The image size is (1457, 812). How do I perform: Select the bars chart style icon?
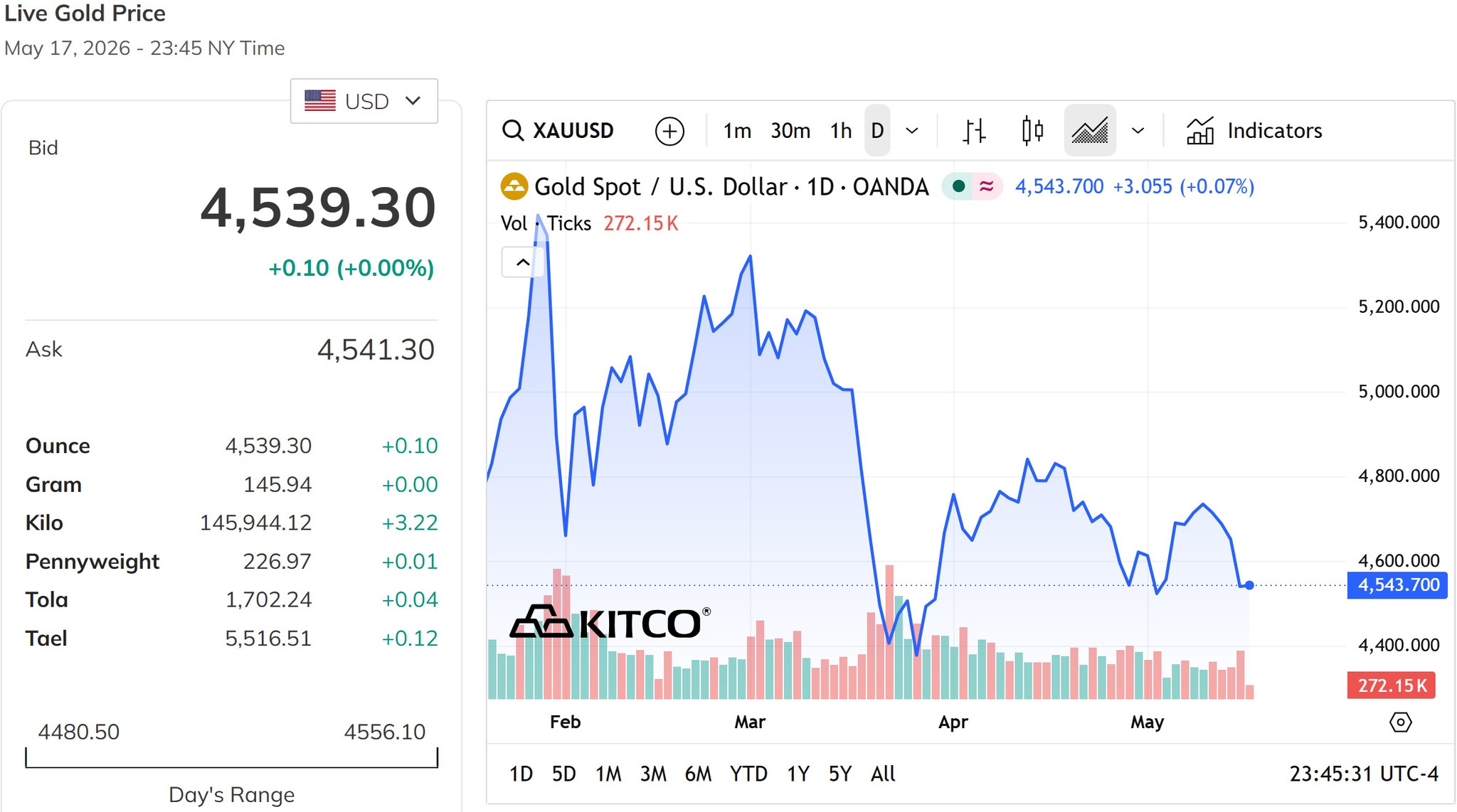tap(974, 131)
